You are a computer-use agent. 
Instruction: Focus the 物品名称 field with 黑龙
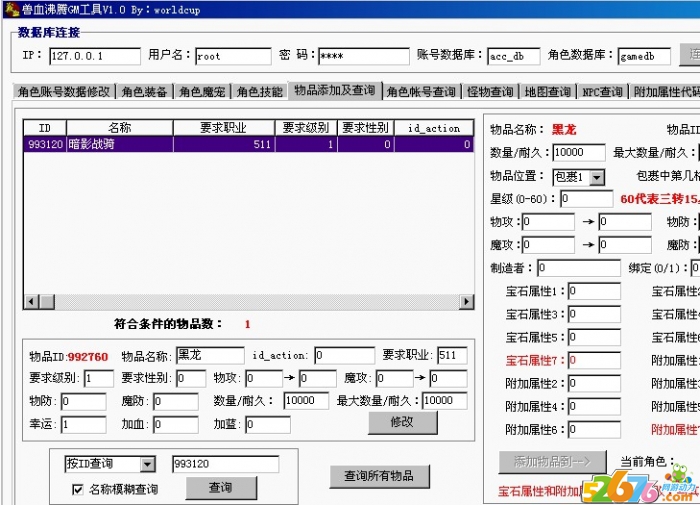(210, 356)
